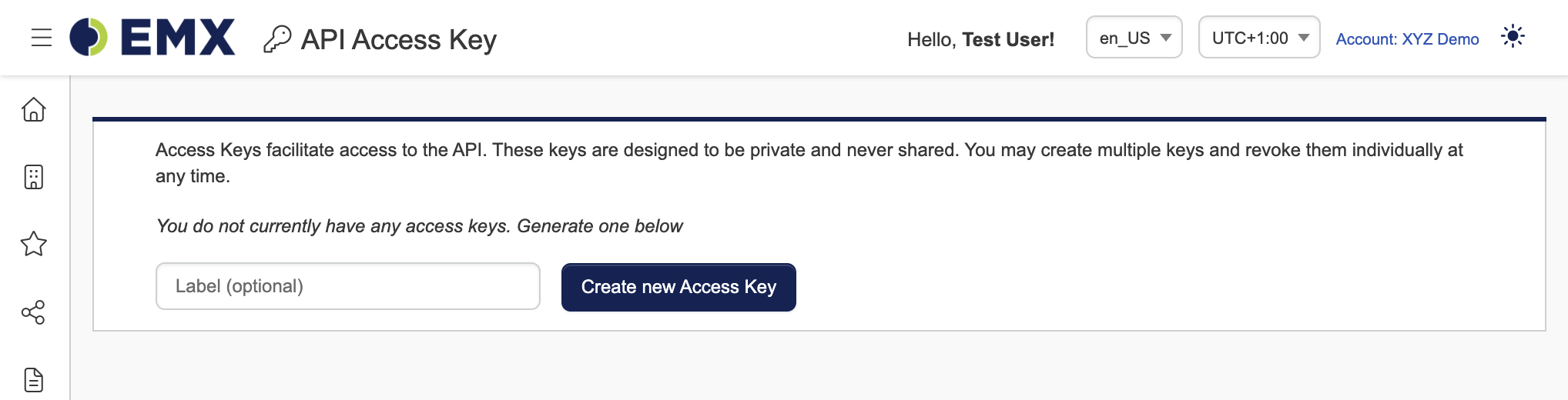Image resolution: width=1568 pixels, height=400 pixels.
Task: Click the no access keys italic notice
Action: (419, 226)
